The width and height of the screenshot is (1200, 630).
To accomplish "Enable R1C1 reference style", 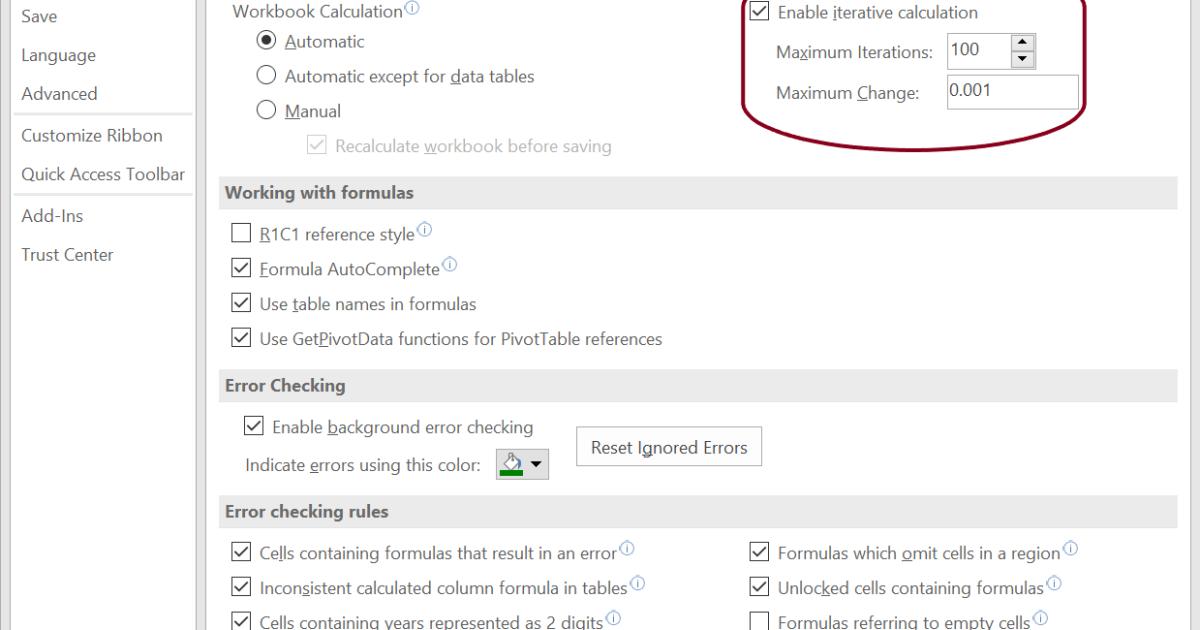I will coord(241,235).
